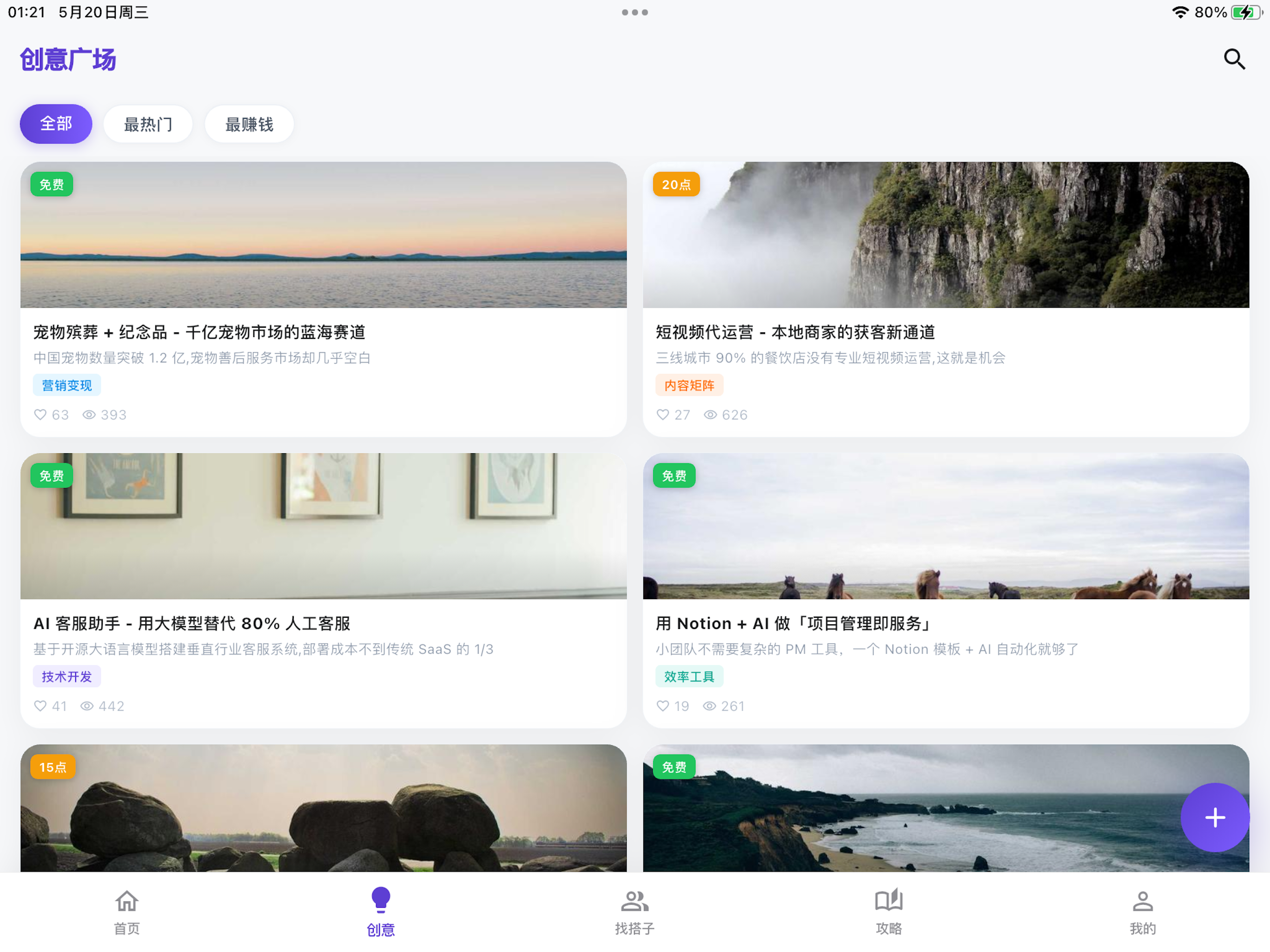Click the 创意广场 page heading

pyautogui.click(x=68, y=59)
